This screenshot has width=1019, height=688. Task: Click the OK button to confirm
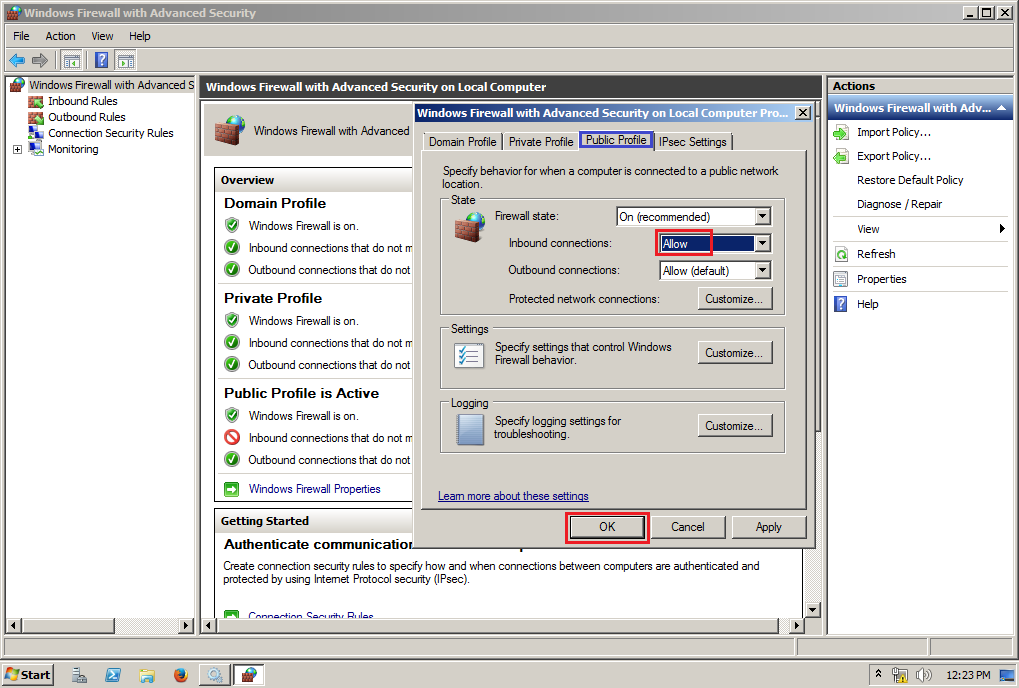pos(606,527)
